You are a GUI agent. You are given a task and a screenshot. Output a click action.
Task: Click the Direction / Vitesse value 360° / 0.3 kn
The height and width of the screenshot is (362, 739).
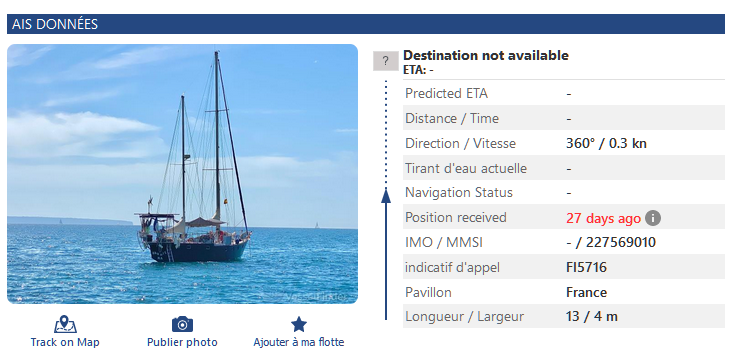(x=606, y=143)
